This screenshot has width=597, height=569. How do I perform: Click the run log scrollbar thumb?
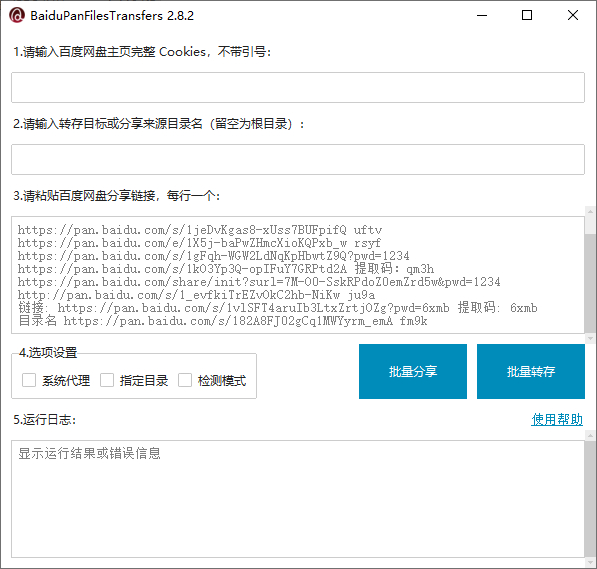591,499
